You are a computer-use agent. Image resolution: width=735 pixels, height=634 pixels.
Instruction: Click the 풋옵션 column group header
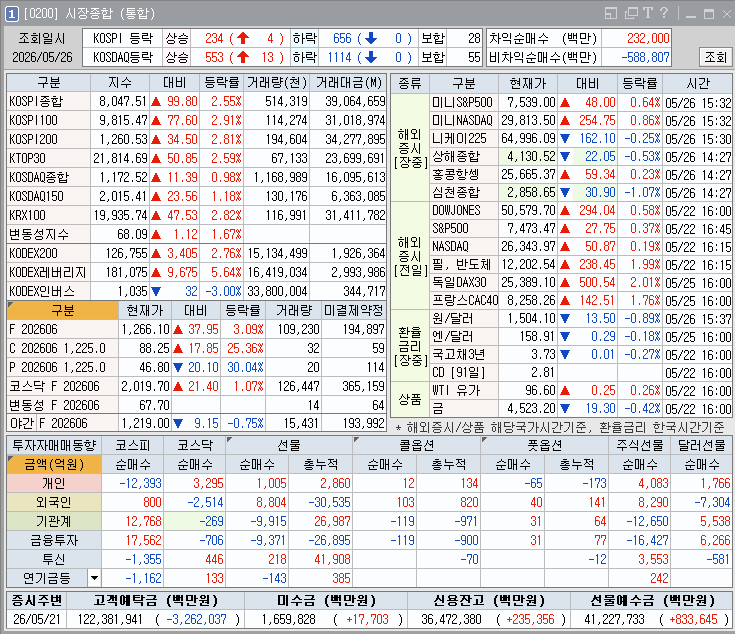coord(544,445)
